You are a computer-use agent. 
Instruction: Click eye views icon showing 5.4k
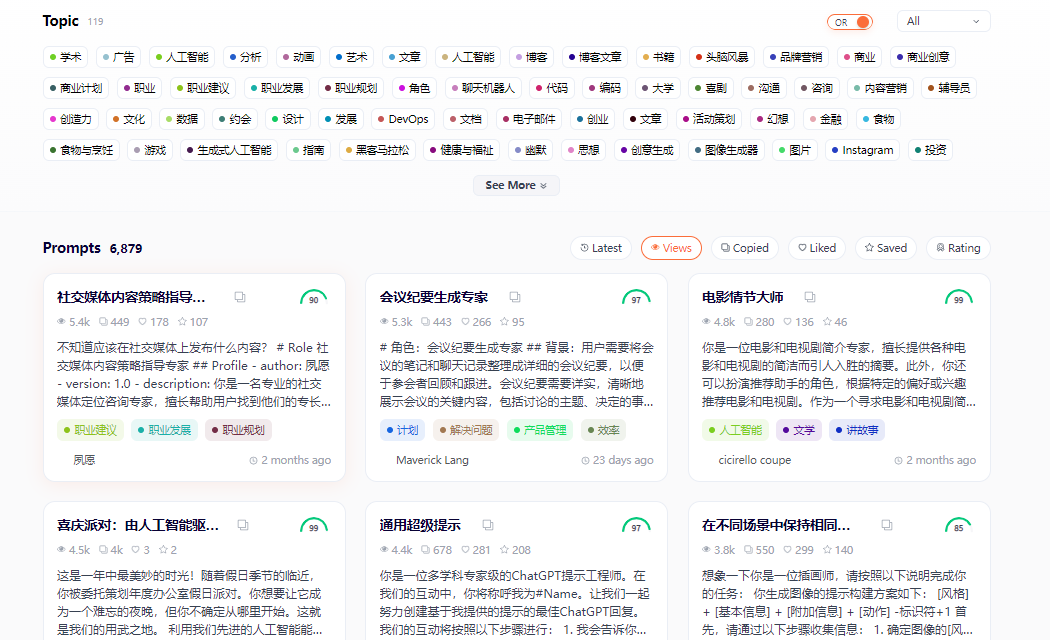[62, 322]
